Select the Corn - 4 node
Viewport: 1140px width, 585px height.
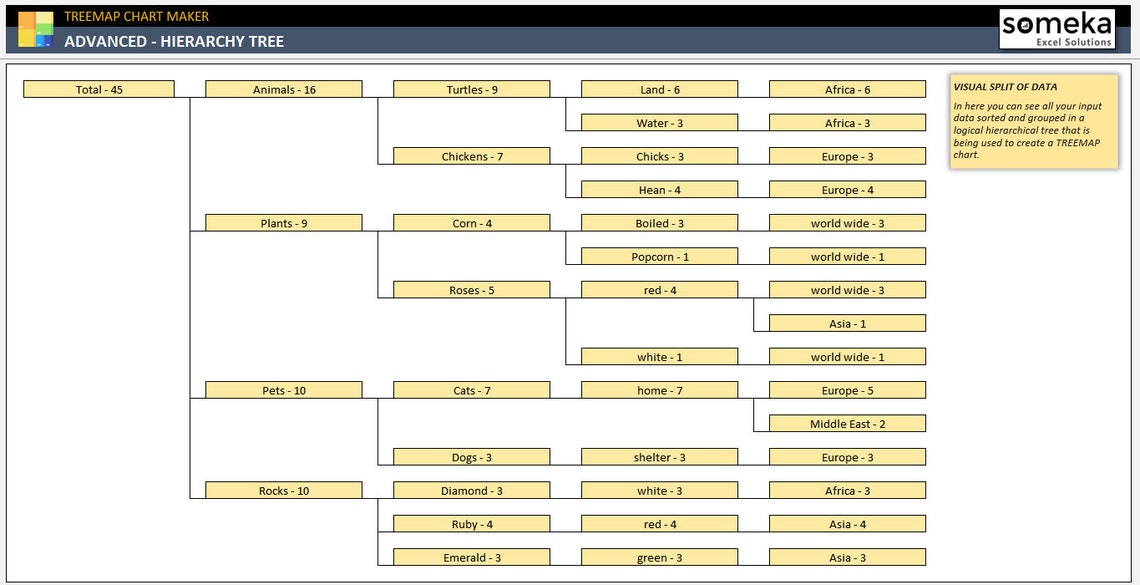tap(472, 222)
